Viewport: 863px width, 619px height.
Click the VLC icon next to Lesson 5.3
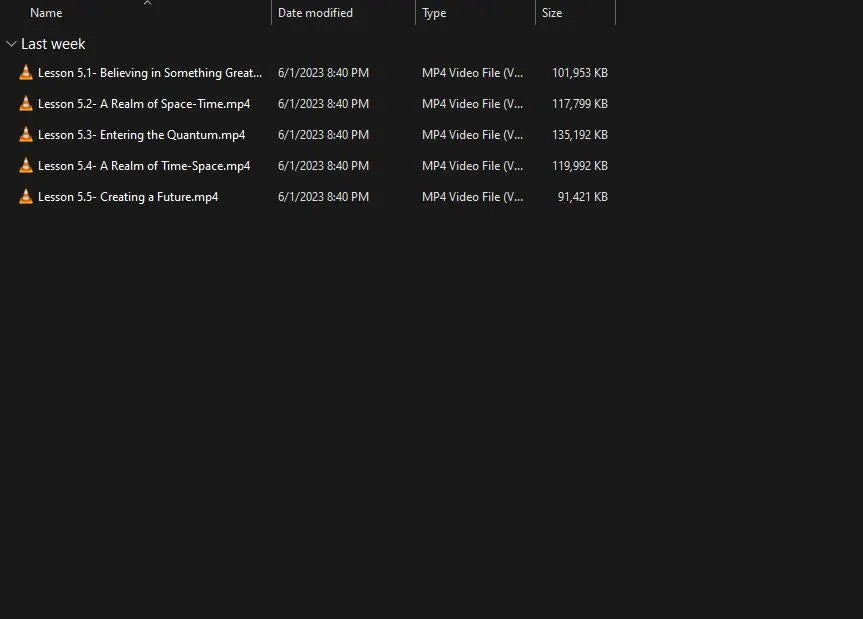click(x=26, y=135)
